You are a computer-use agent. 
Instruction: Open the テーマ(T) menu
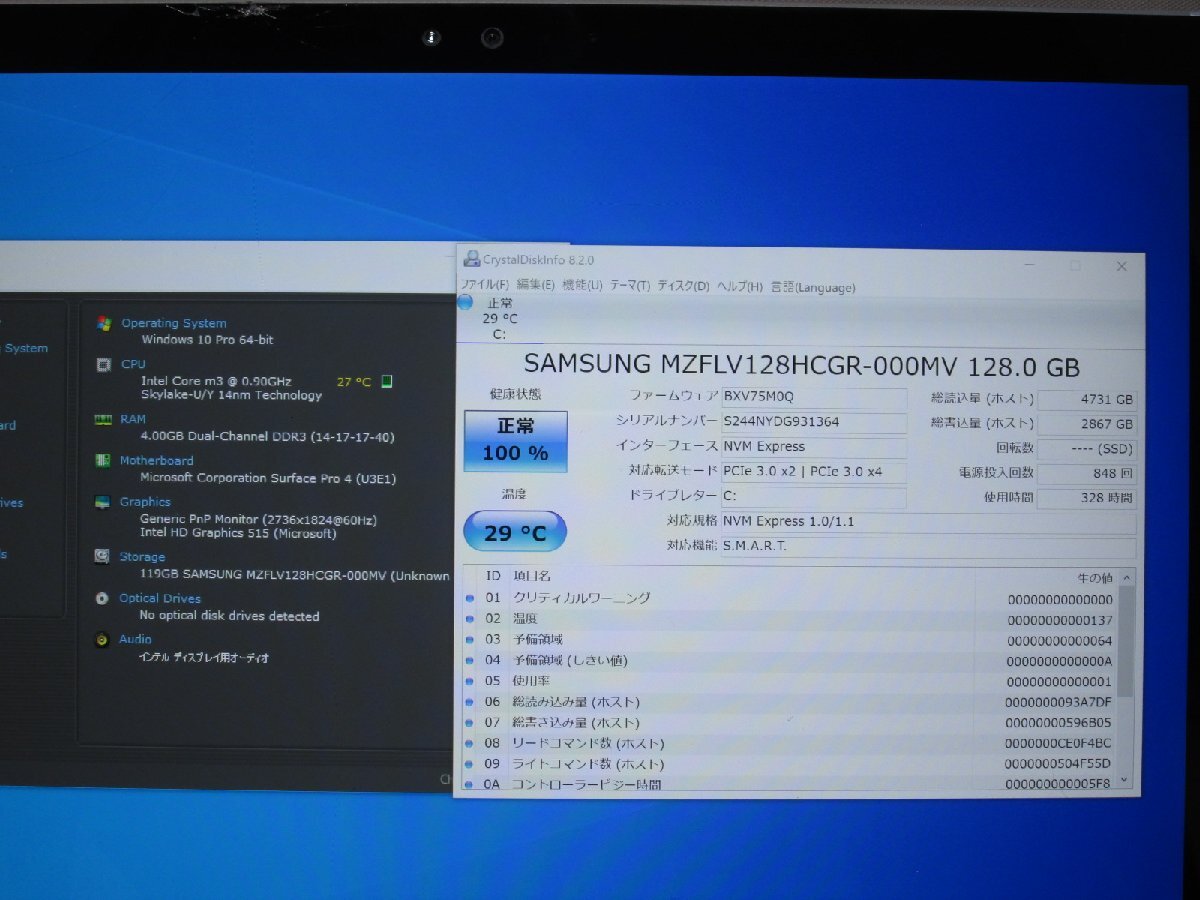pyautogui.click(x=630, y=286)
